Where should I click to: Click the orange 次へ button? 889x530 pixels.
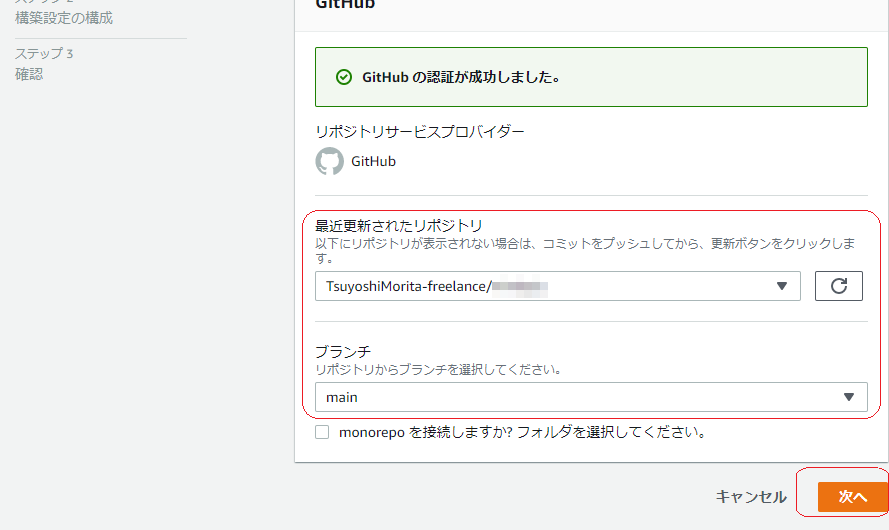click(853, 497)
